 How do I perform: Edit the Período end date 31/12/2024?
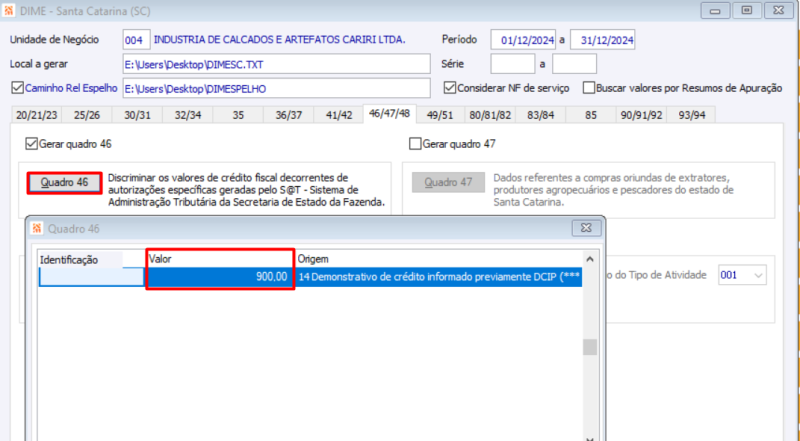pyautogui.click(x=603, y=40)
